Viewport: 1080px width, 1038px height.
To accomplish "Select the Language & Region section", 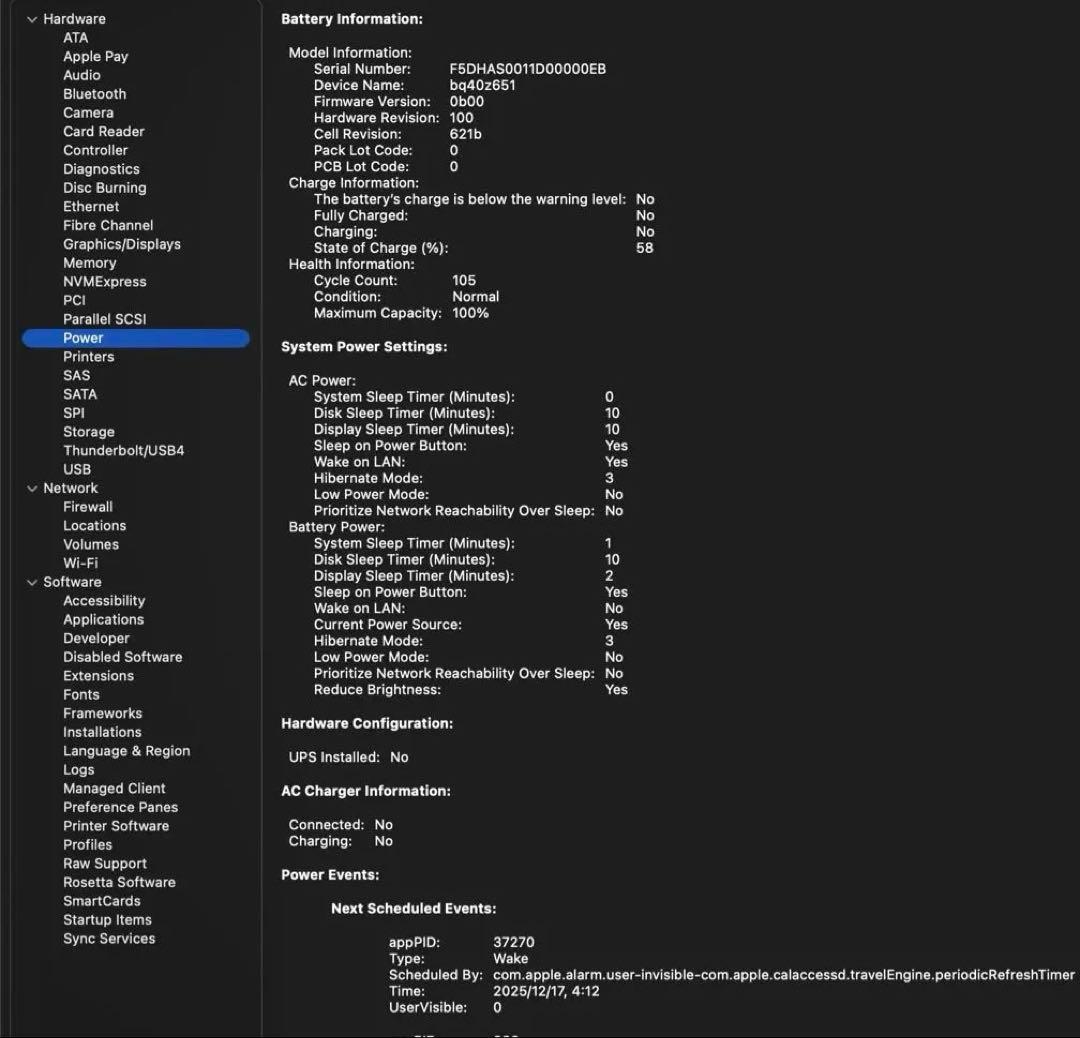I will (126, 750).
